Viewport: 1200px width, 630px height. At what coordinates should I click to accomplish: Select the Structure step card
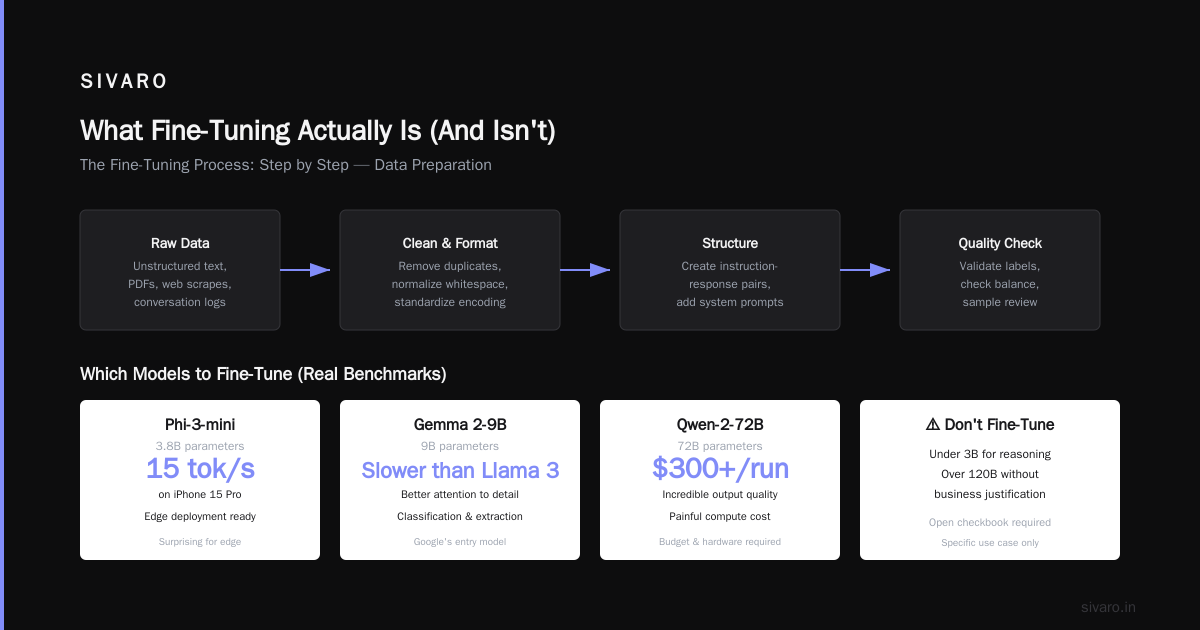click(x=730, y=270)
